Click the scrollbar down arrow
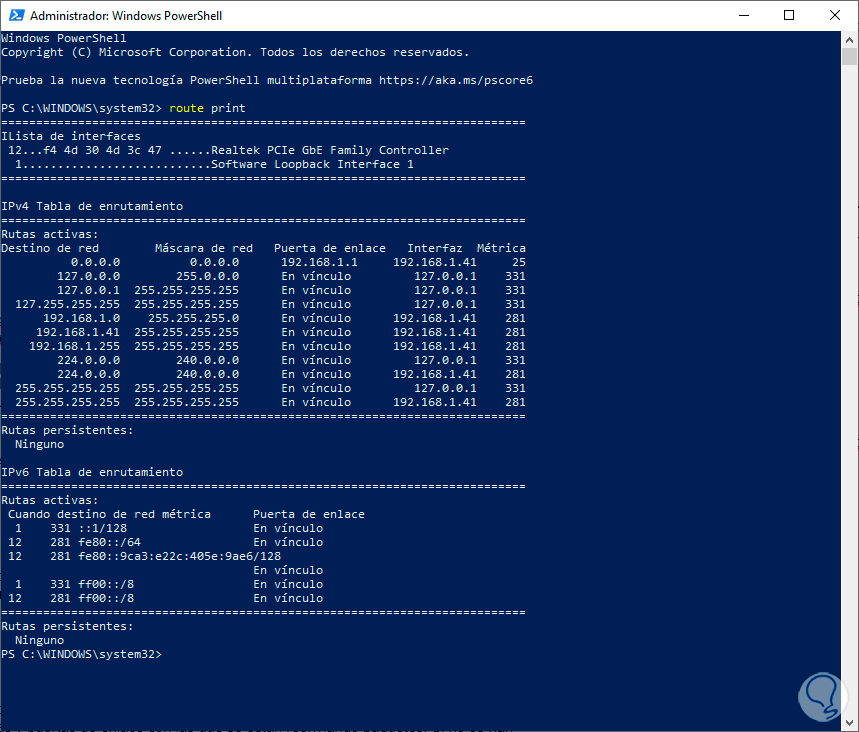859x732 pixels. (x=849, y=723)
